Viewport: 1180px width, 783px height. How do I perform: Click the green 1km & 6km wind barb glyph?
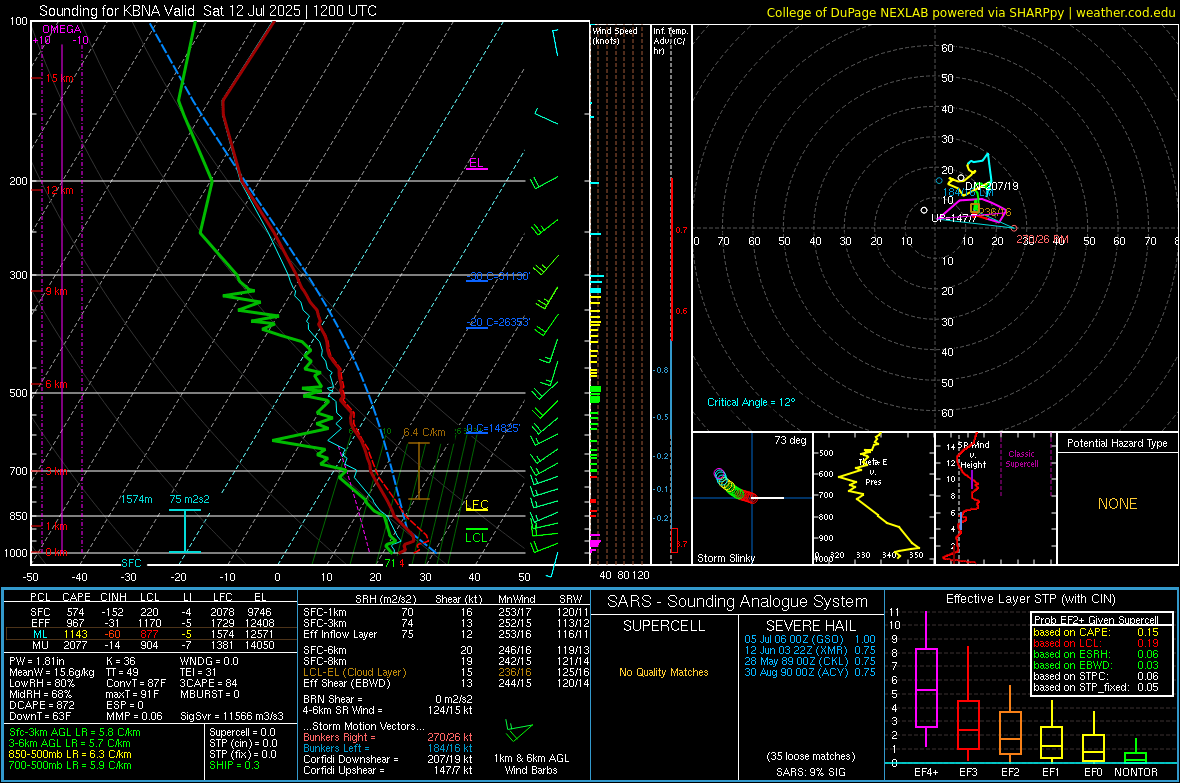[519, 730]
